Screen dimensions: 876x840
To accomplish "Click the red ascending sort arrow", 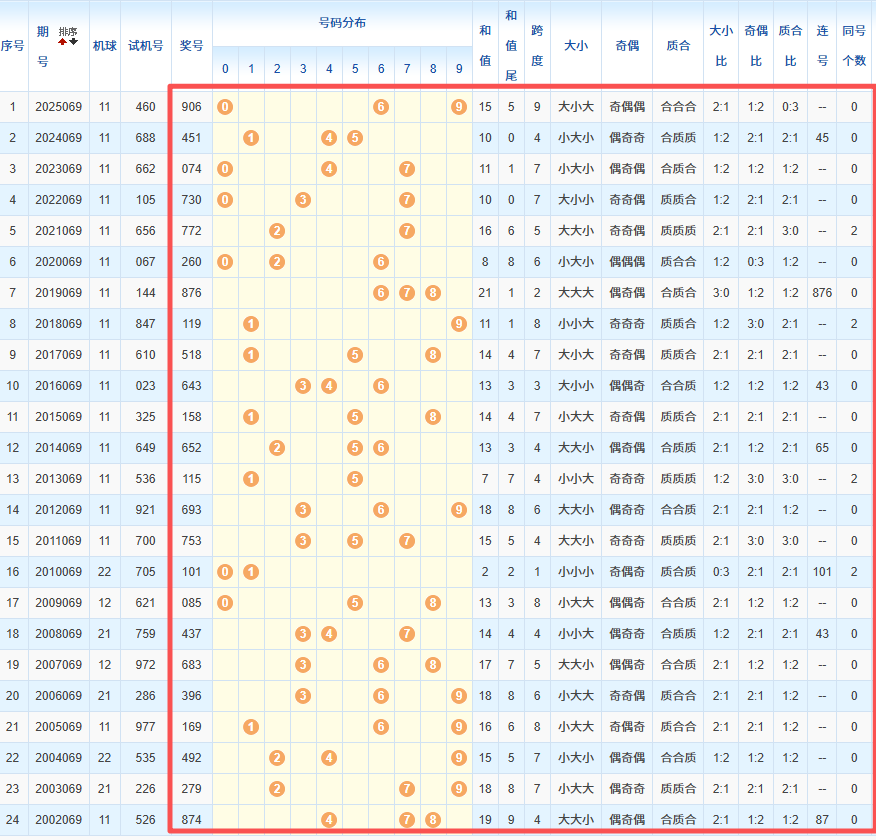I will (x=63, y=42).
